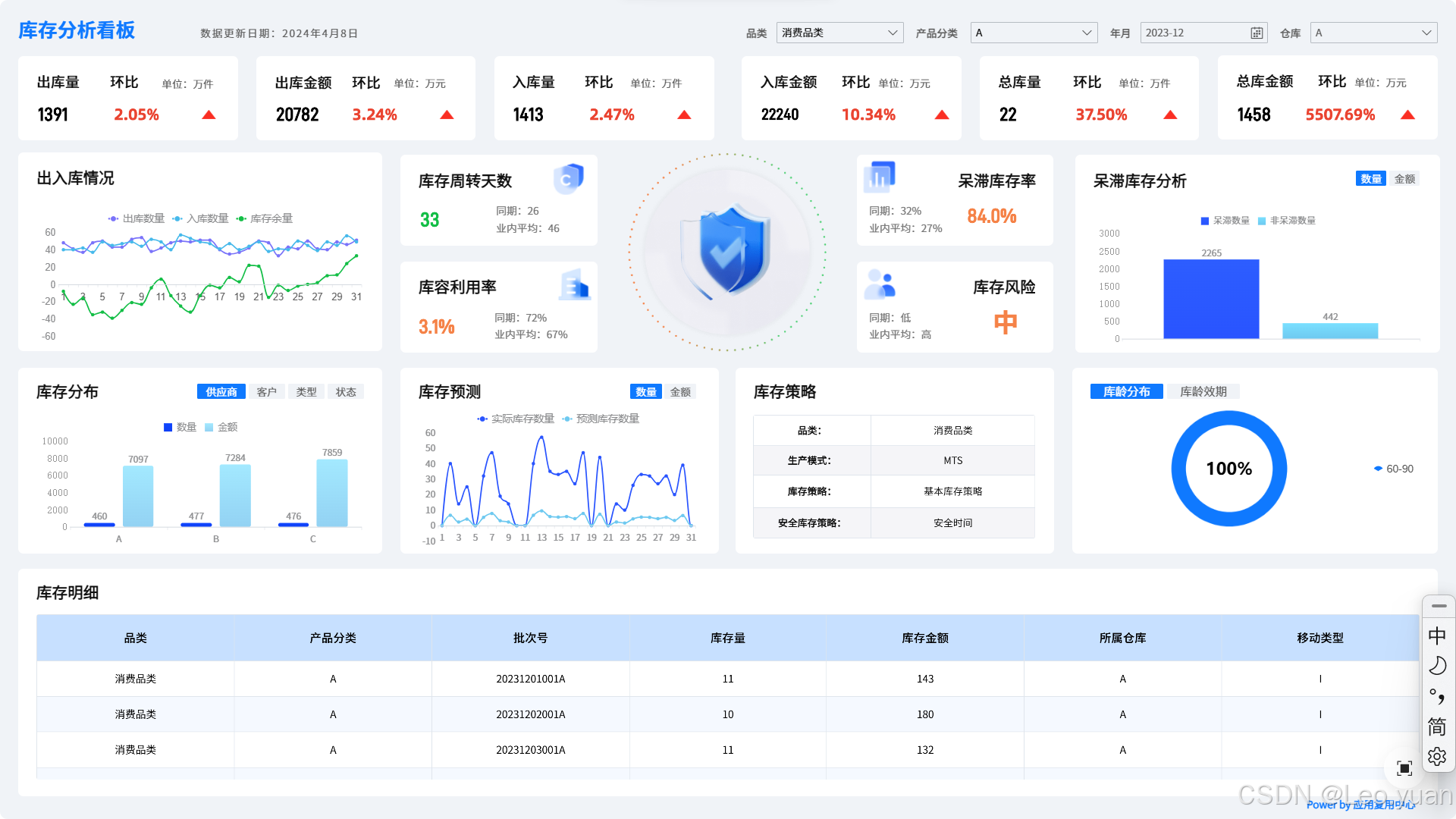Click the 呆滞库存率 bar chart icon
This screenshot has height=819, width=1456.
coord(880,177)
